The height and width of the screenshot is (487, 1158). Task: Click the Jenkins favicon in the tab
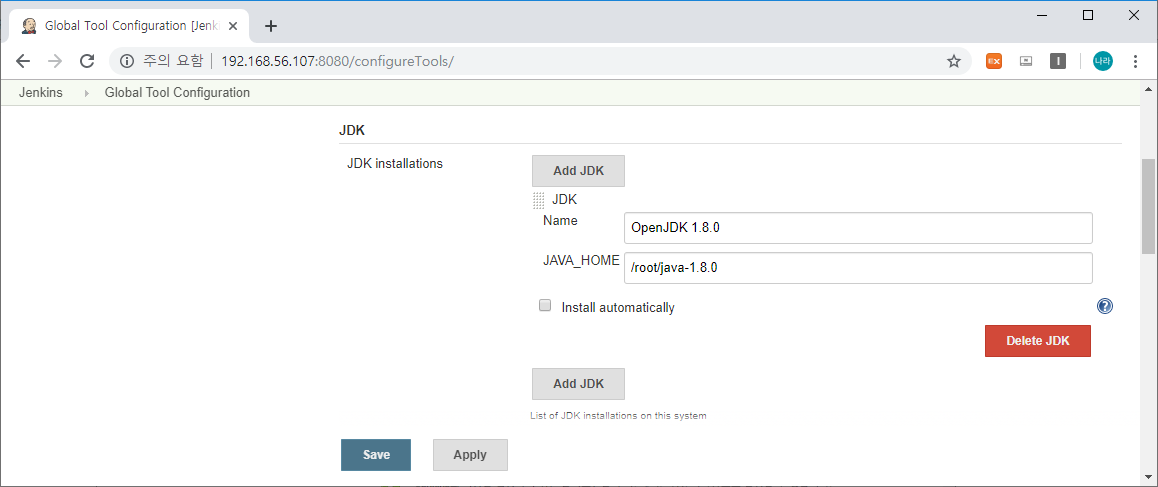pos(29,26)
